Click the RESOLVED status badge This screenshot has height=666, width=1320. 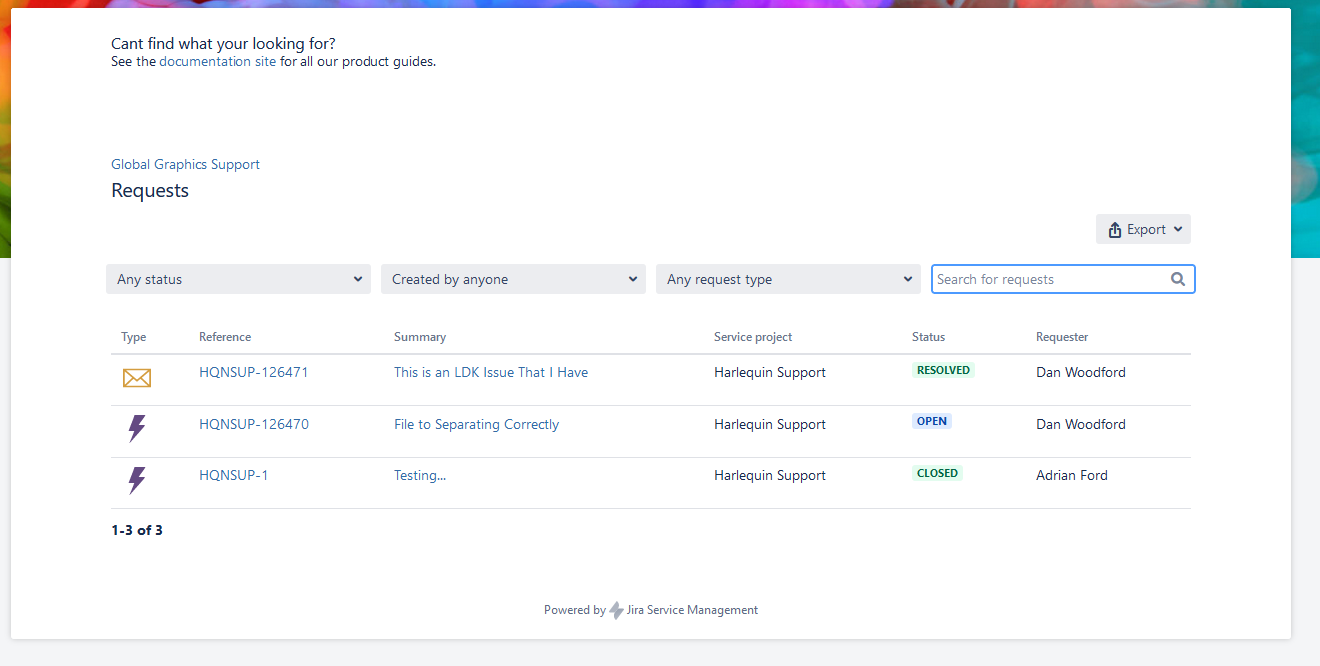(x=943, y=370)
